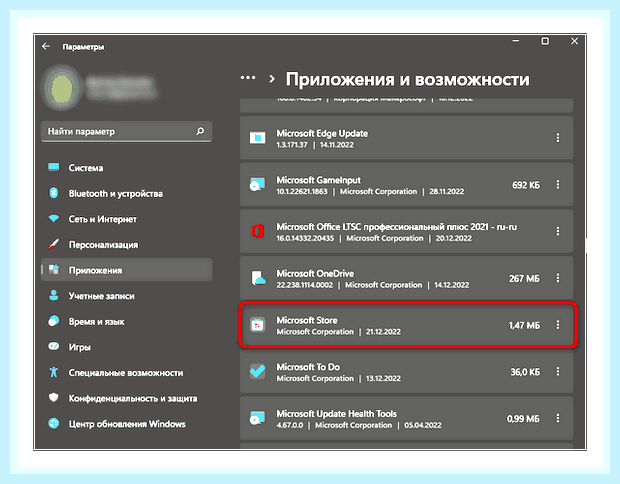Select Microsoft Update Health Tools name text
This screenshot has height=484, width=620.
click(x=336, y=413)
